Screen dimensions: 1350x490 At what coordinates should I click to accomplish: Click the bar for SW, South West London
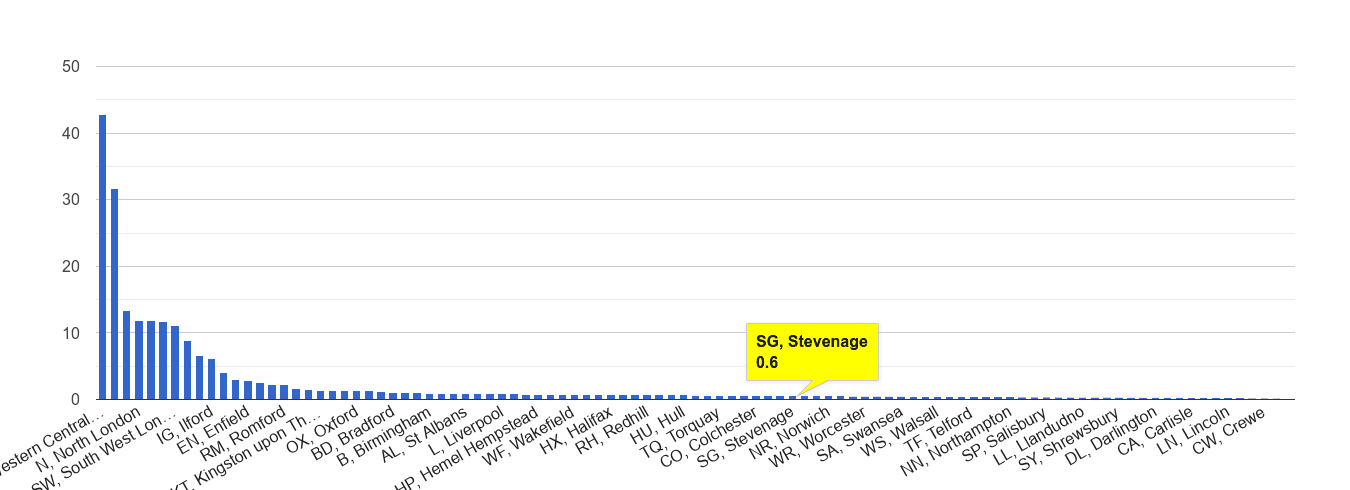pos(175,362)
